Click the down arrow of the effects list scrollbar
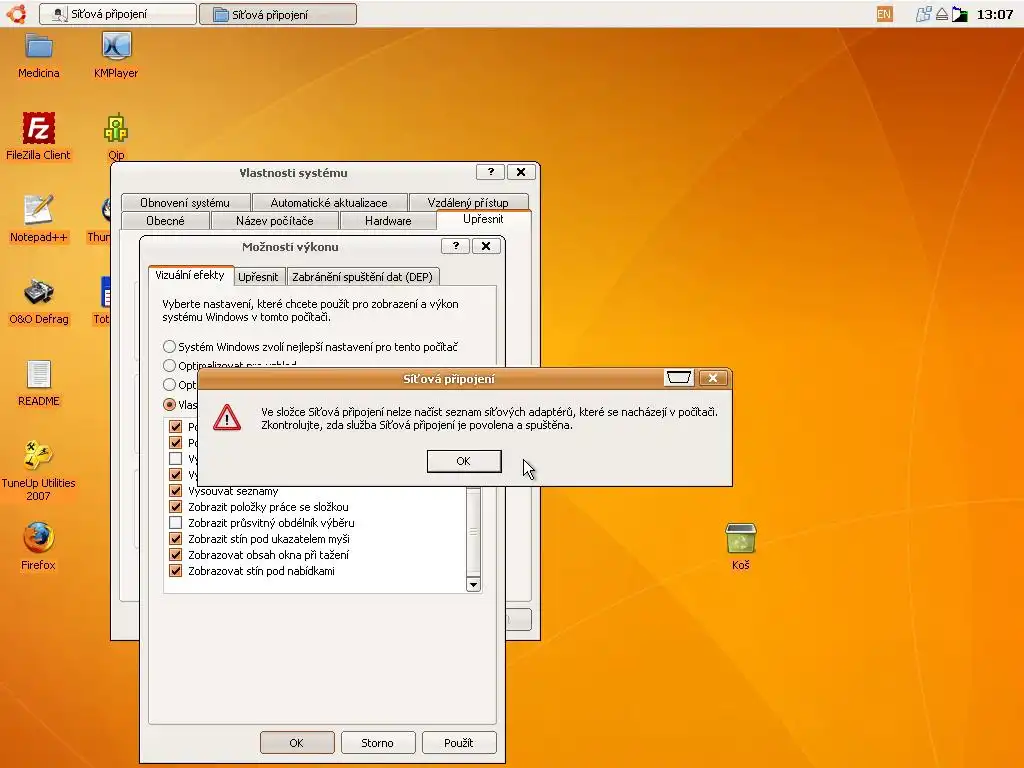This screenshot has height=768, width=1024. (473, 584)
